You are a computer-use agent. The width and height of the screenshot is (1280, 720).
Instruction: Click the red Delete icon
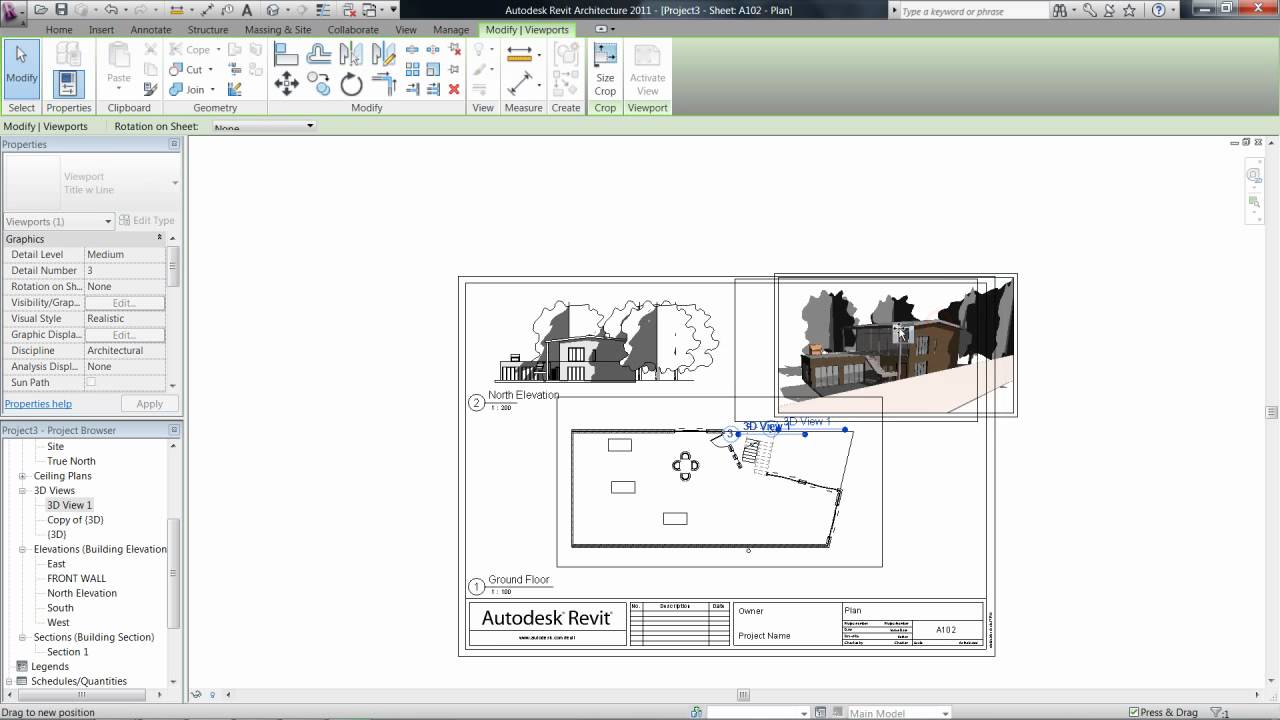pyautogui.click(x=454, y=89)
